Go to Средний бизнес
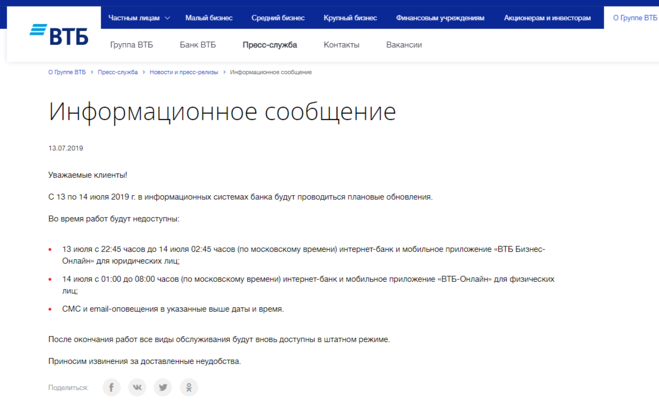This screenshot has width=659, height=413. tap(278, 18)
